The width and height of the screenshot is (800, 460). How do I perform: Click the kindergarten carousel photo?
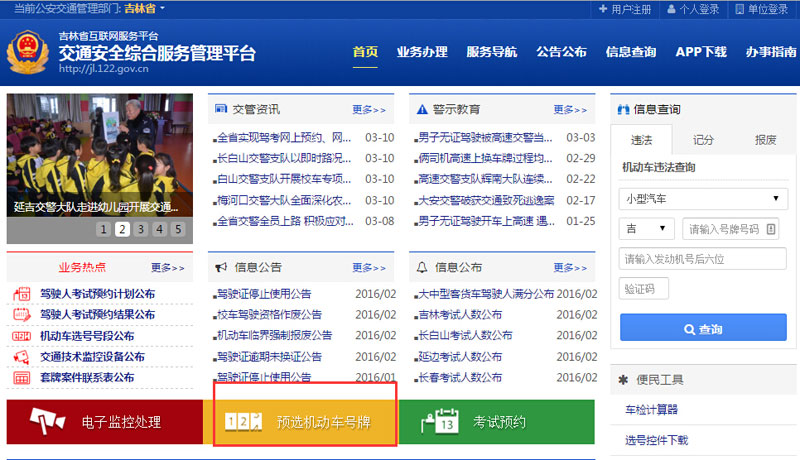(100, 155)
